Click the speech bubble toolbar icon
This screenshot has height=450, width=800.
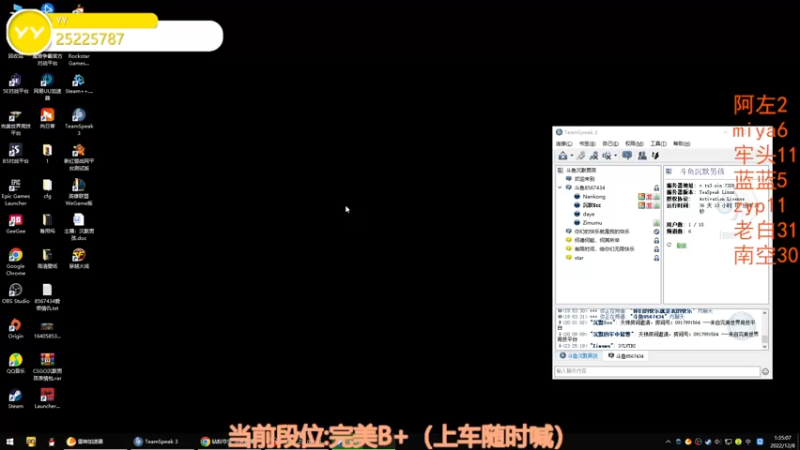(x=627, y=156)
